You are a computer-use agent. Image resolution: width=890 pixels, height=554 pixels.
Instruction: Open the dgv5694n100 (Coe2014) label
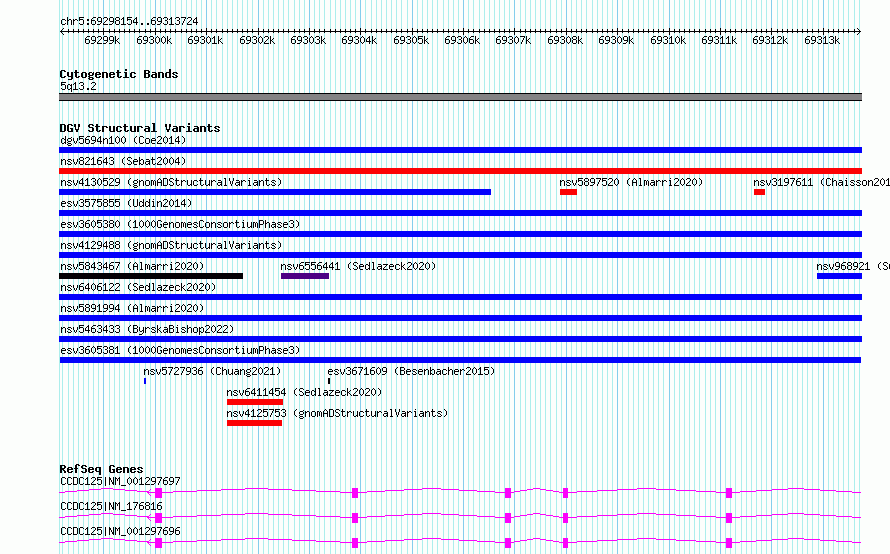click(x=123, y=140)
